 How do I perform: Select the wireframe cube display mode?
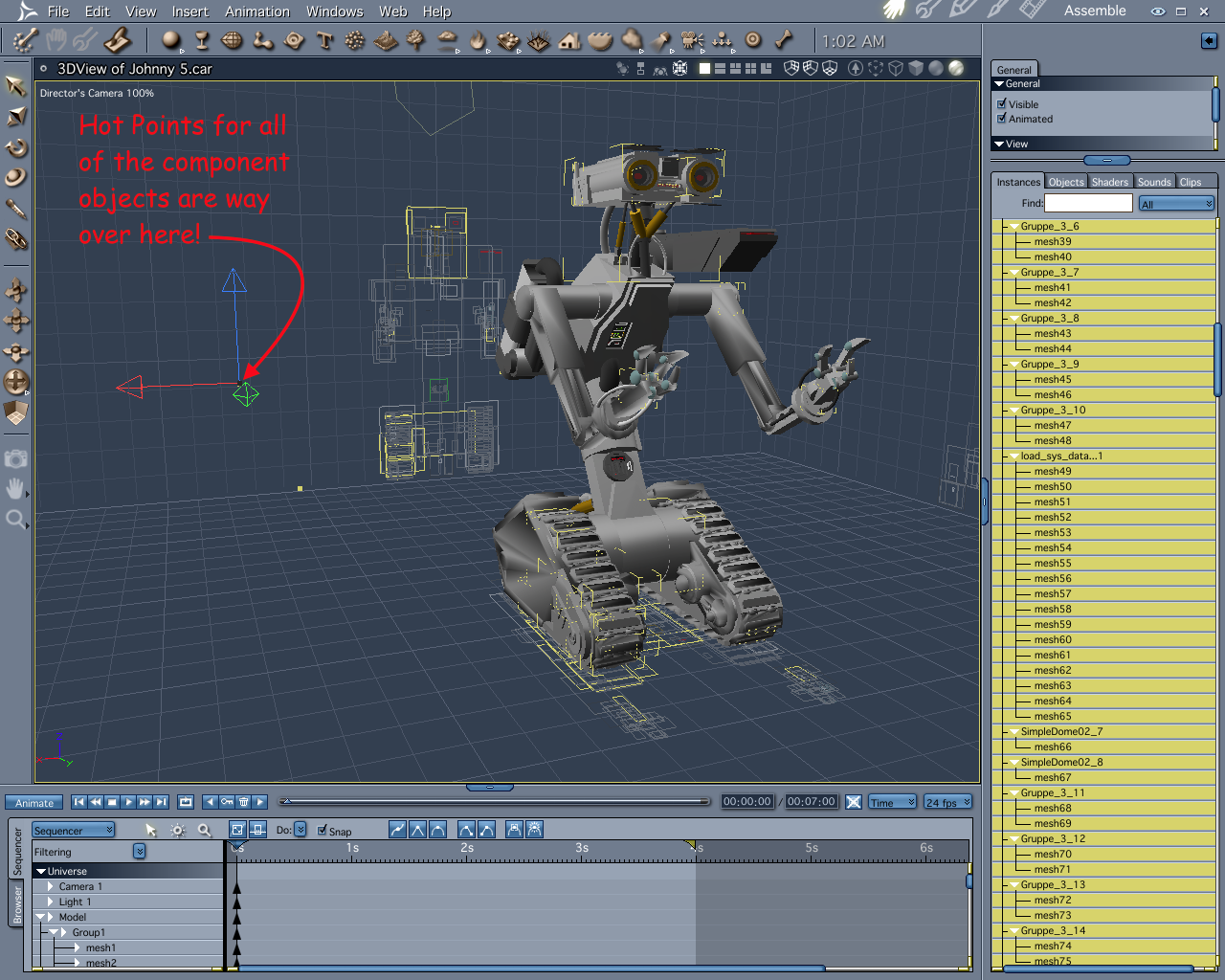click(x=896, y=69)
